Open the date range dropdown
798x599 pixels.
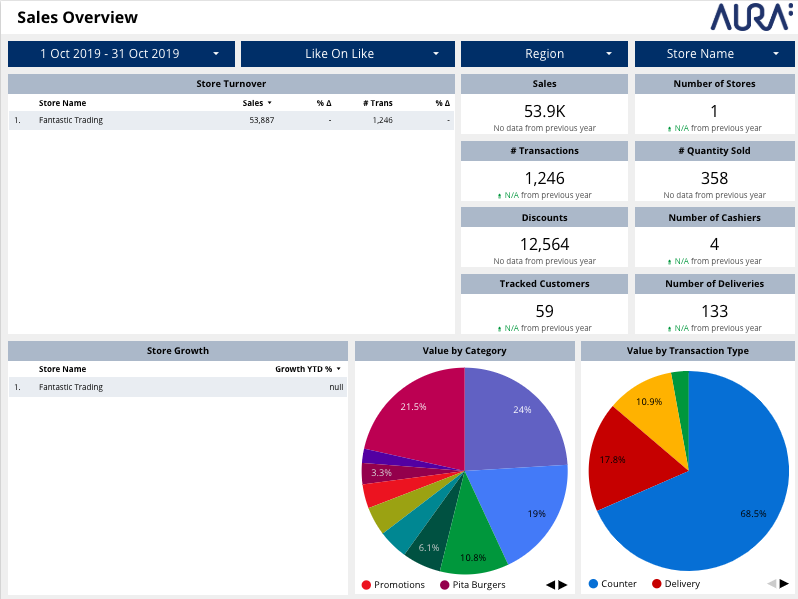tap(121, 54)
